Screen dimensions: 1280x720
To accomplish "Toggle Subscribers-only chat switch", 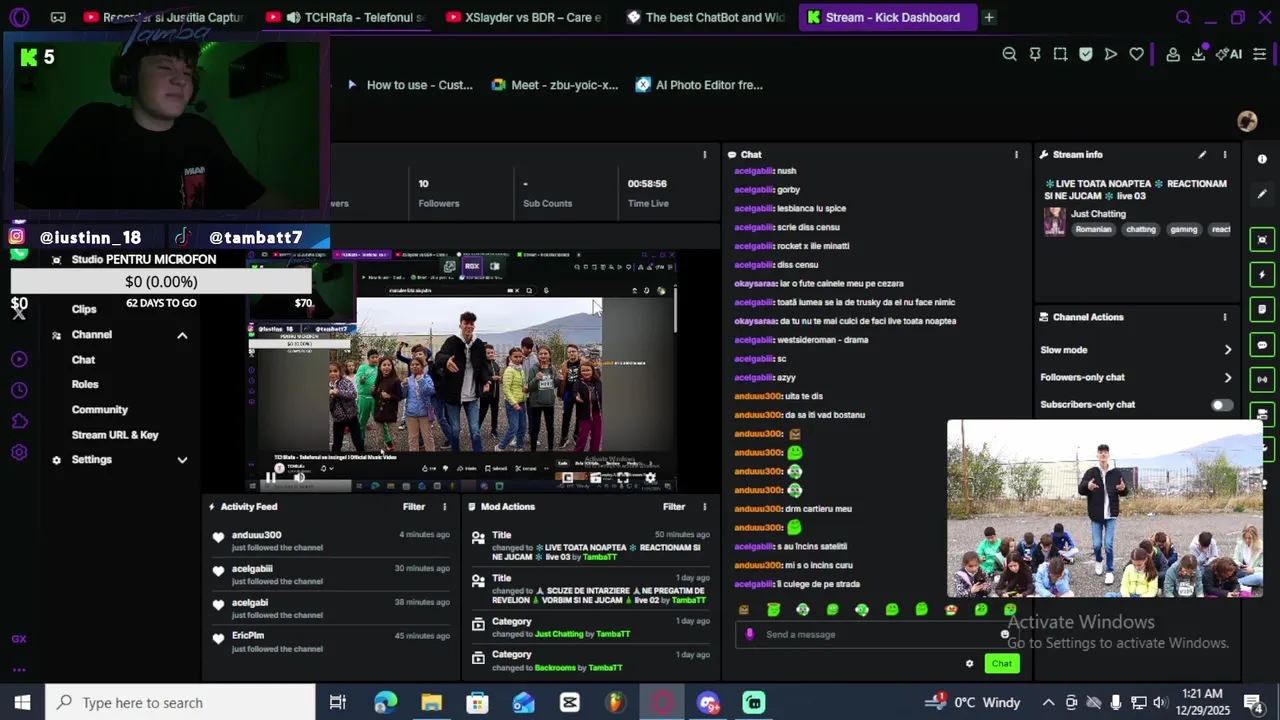I will 1222,405.
